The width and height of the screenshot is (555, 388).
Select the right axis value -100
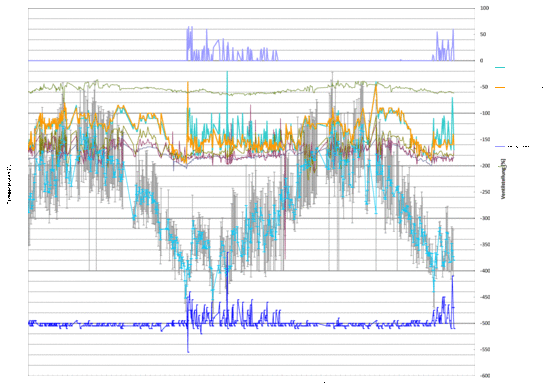[485, 113]
